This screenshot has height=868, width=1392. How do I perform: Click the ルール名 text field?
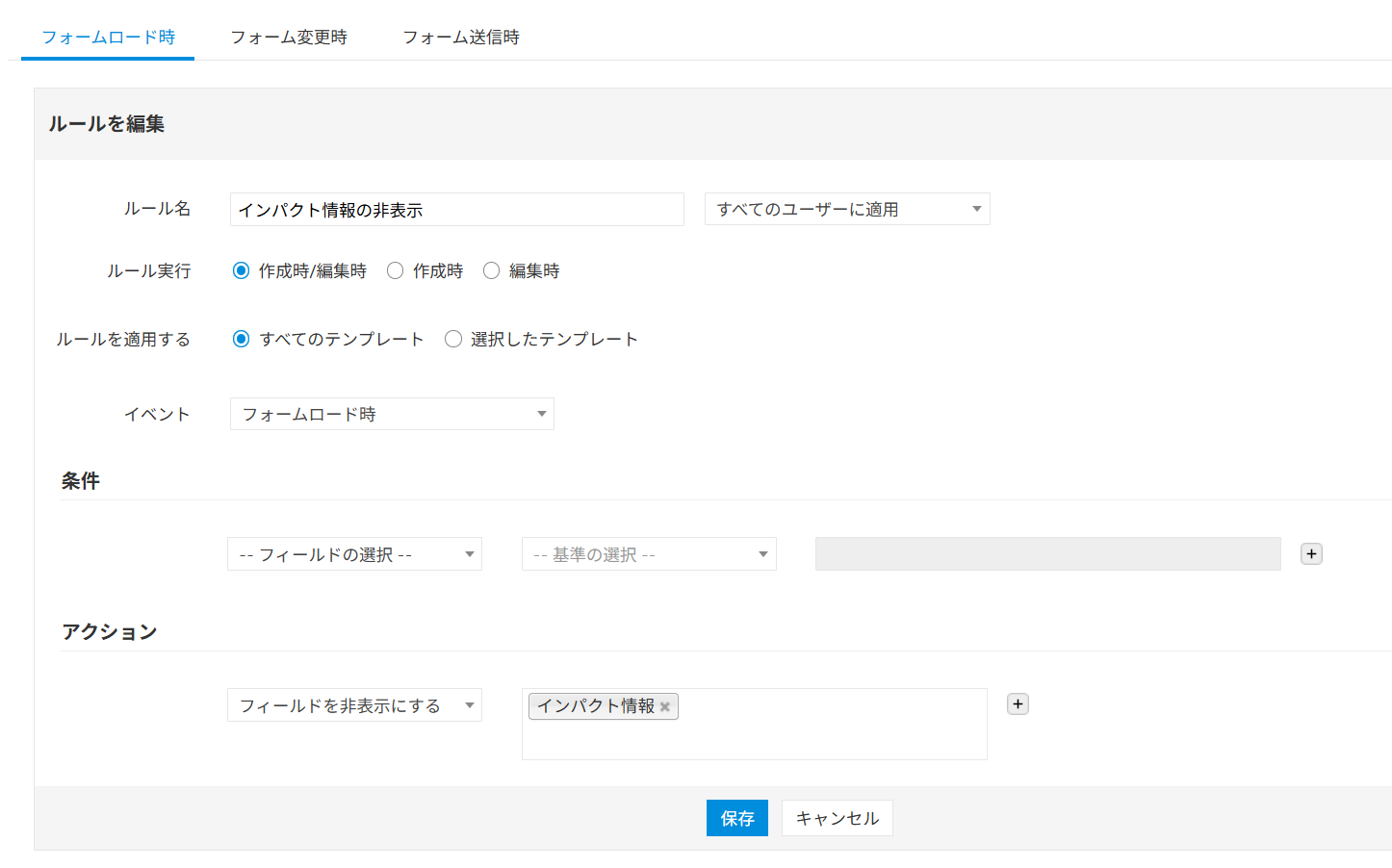pyautogui.click(x=456, y=210)
